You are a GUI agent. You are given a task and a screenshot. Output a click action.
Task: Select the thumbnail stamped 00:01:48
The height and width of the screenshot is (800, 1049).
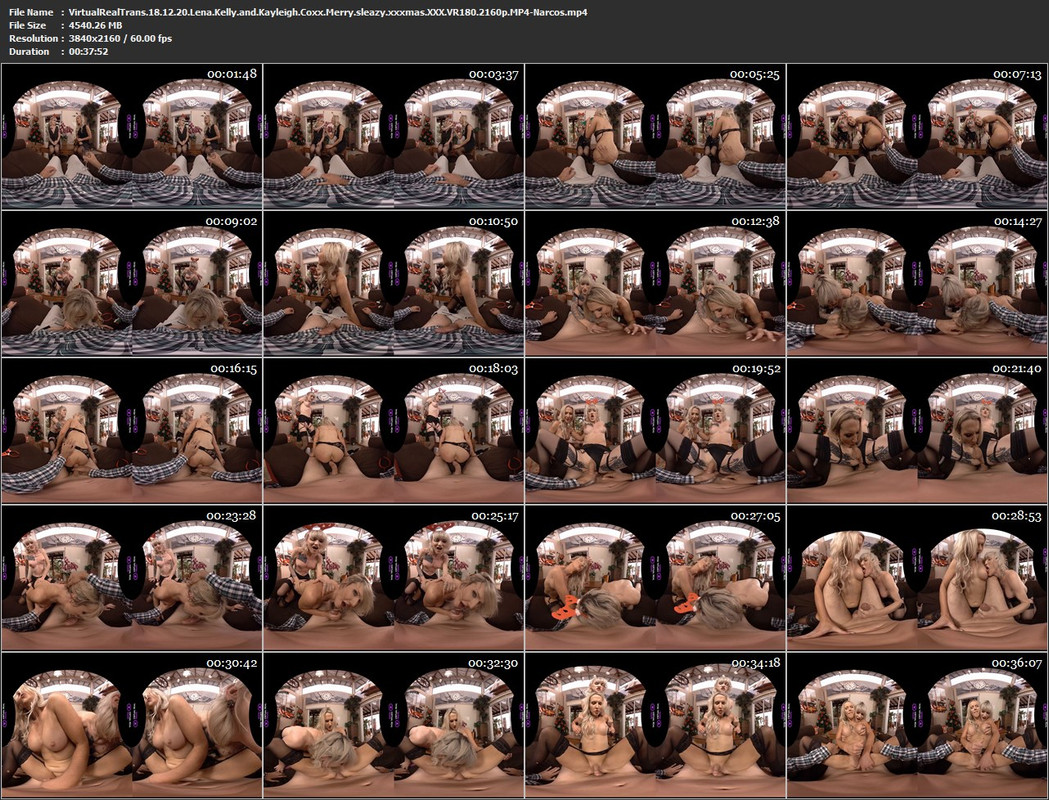click(132, 136)
